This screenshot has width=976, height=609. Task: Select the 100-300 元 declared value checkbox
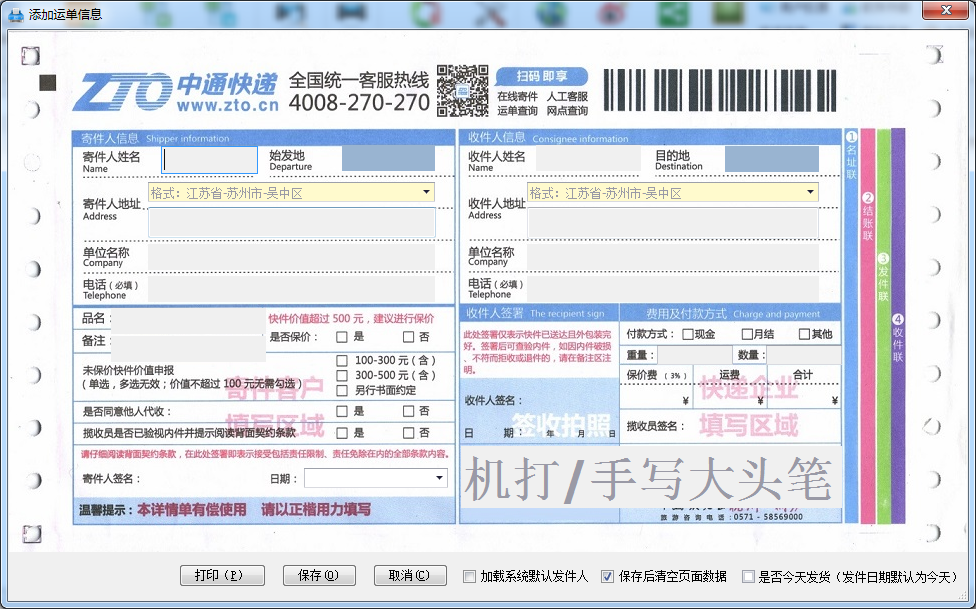(342, 361)
